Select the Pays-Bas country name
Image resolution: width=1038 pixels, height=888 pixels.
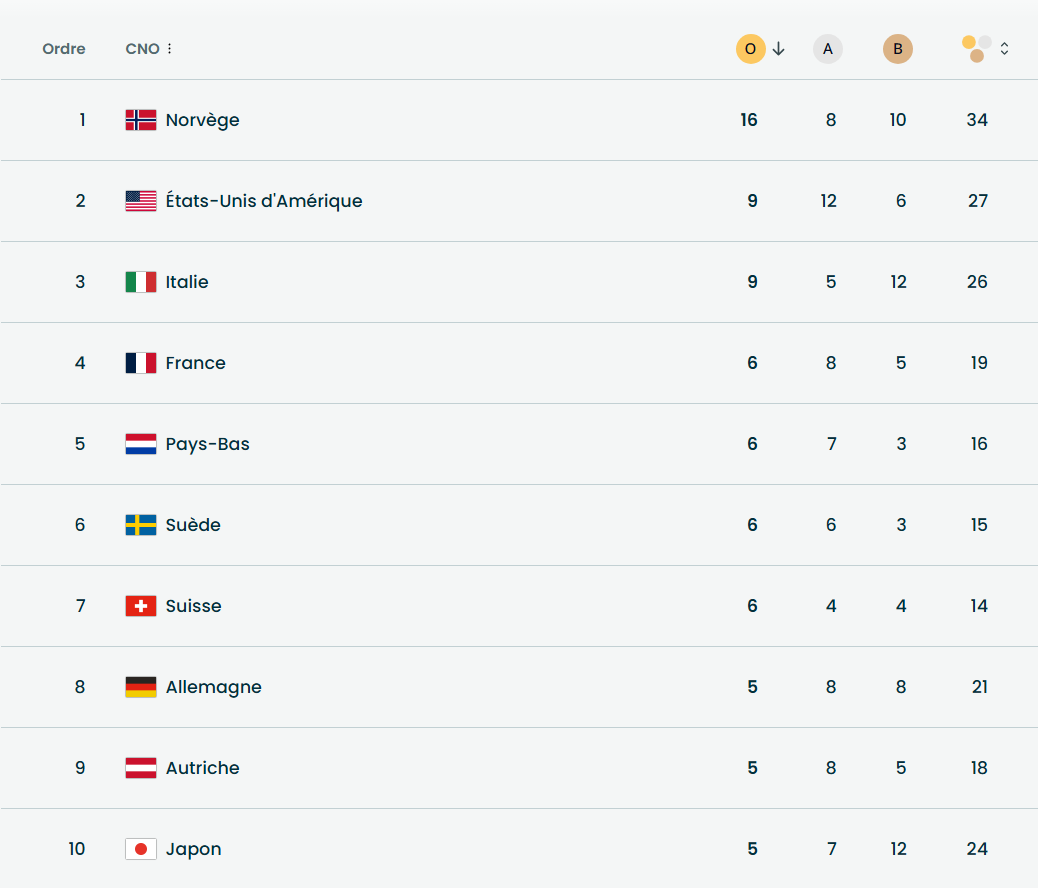pos(208,444)
